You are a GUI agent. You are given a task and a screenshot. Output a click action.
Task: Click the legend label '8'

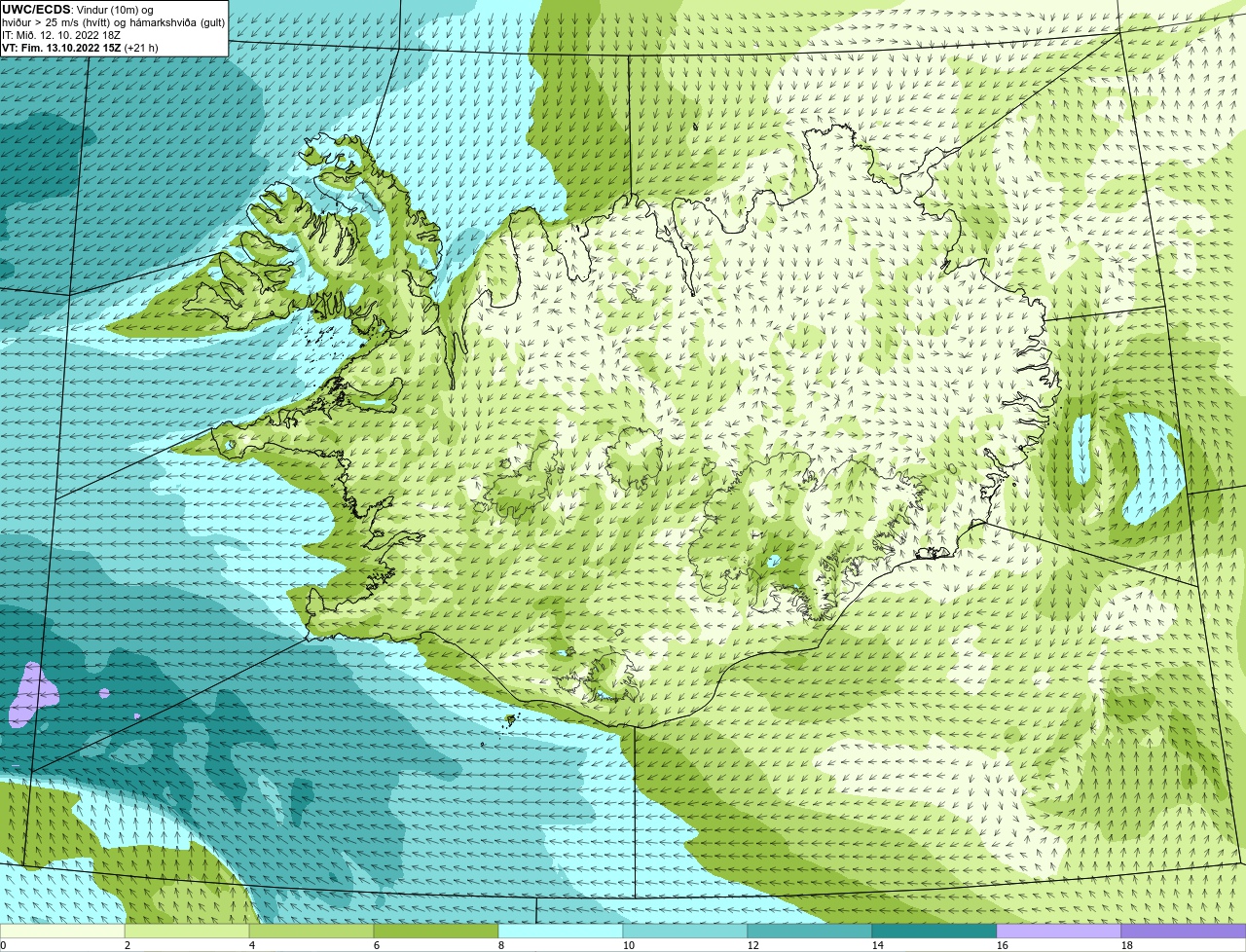coord(501,945)
